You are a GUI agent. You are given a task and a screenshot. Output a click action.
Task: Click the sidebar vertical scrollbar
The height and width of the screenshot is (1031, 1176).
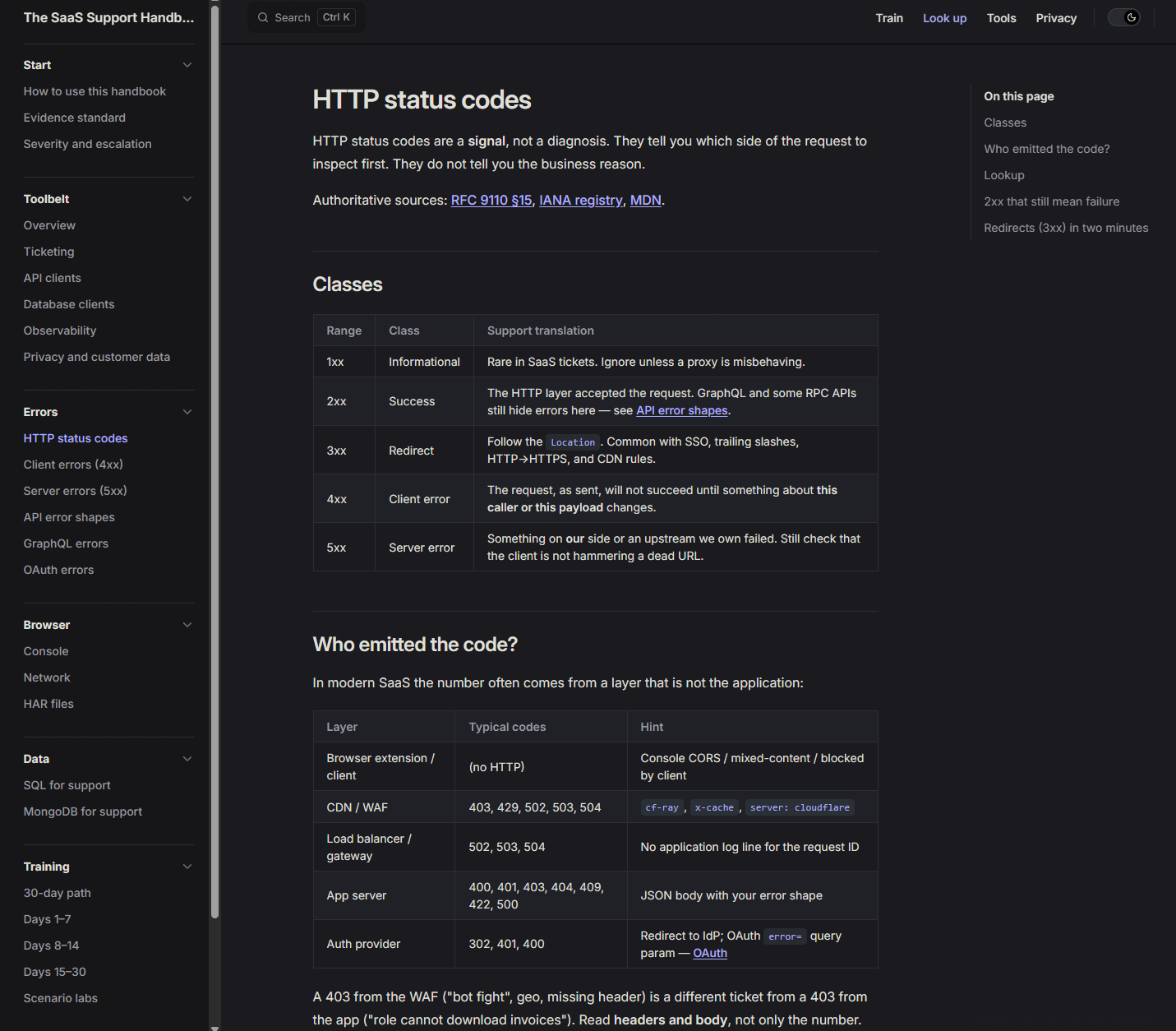214,460
